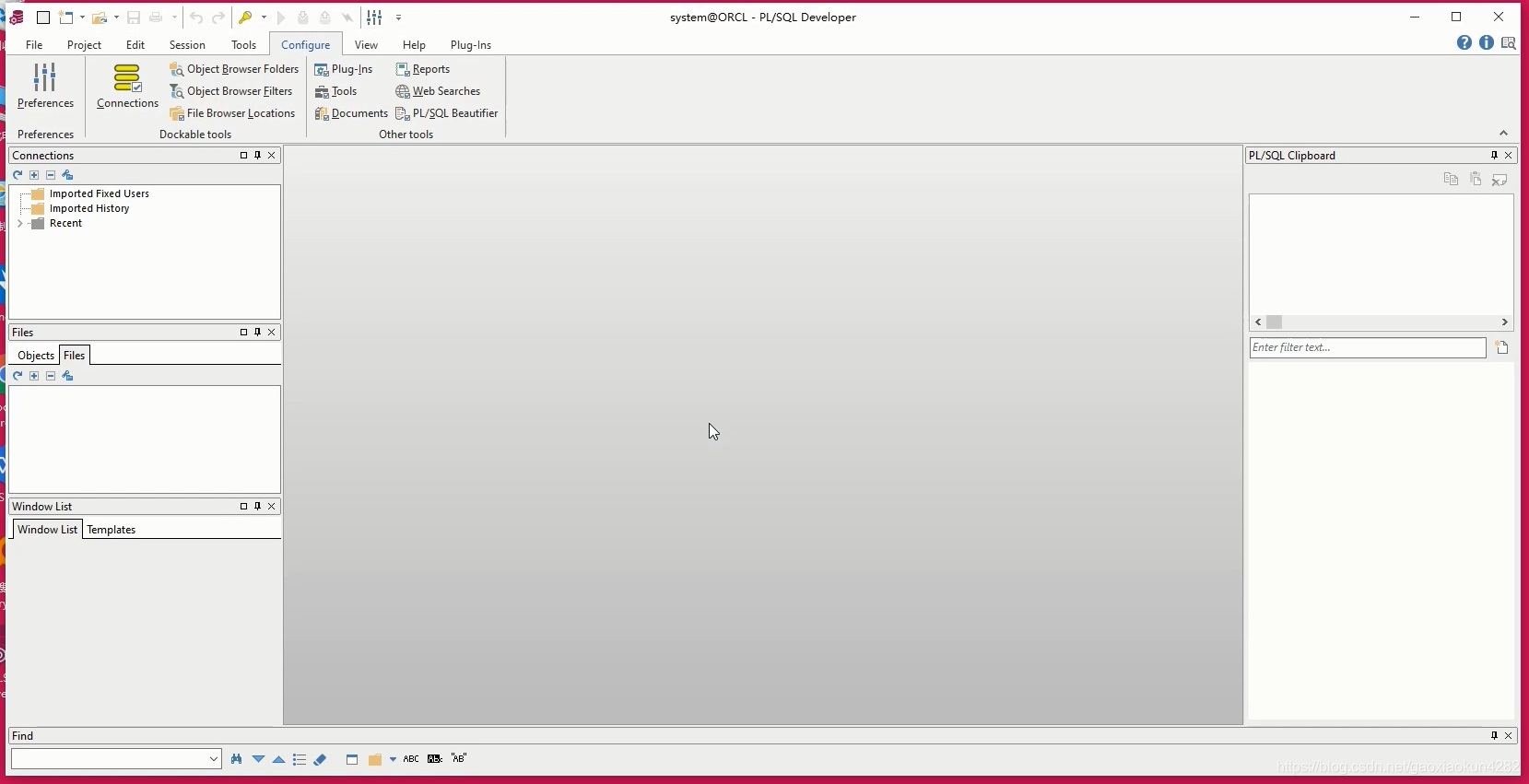Open the Project ribbon tab
The width and height of the screenshot is (1529, 784).
(84, 44)
